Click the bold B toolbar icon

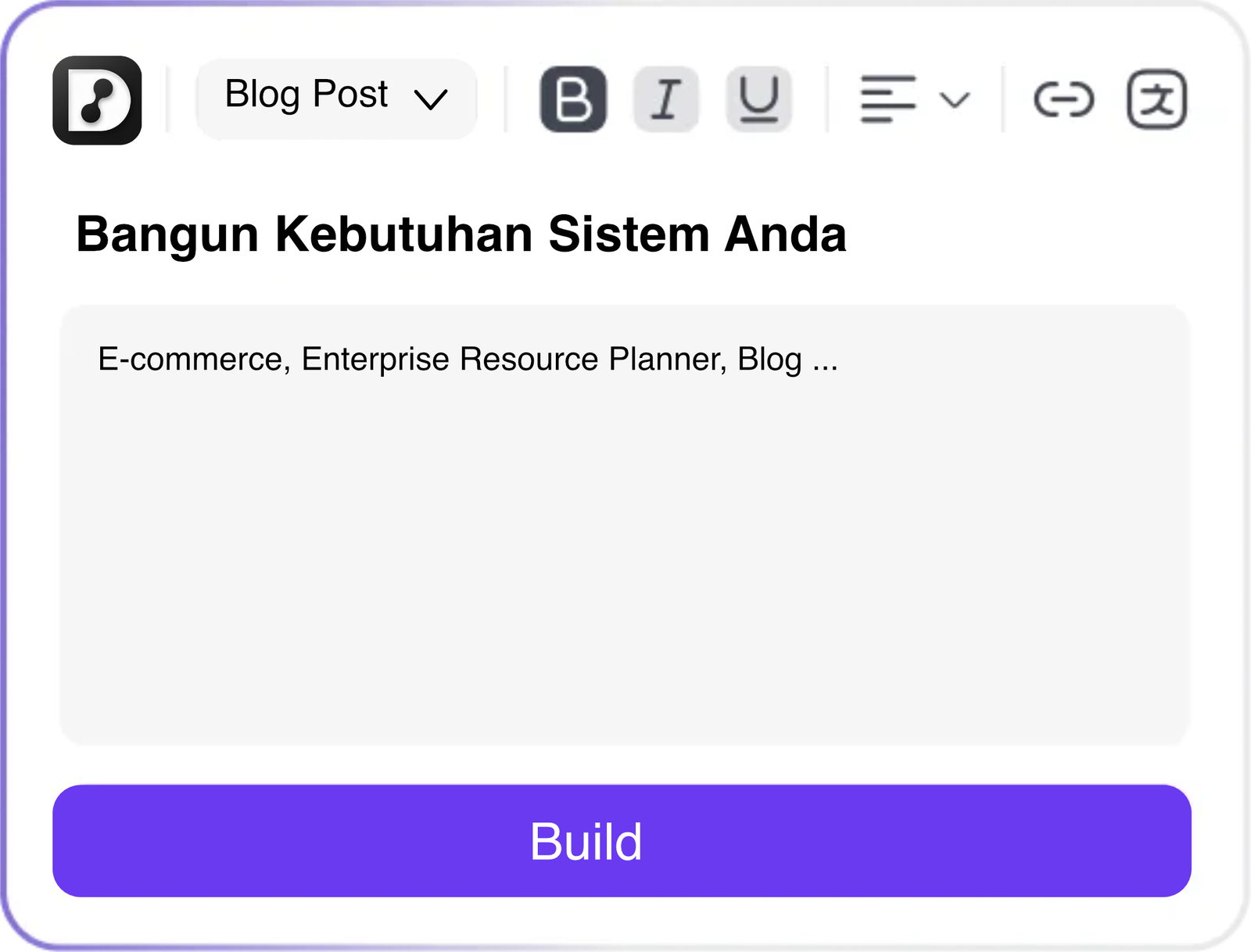click(573, 99)
